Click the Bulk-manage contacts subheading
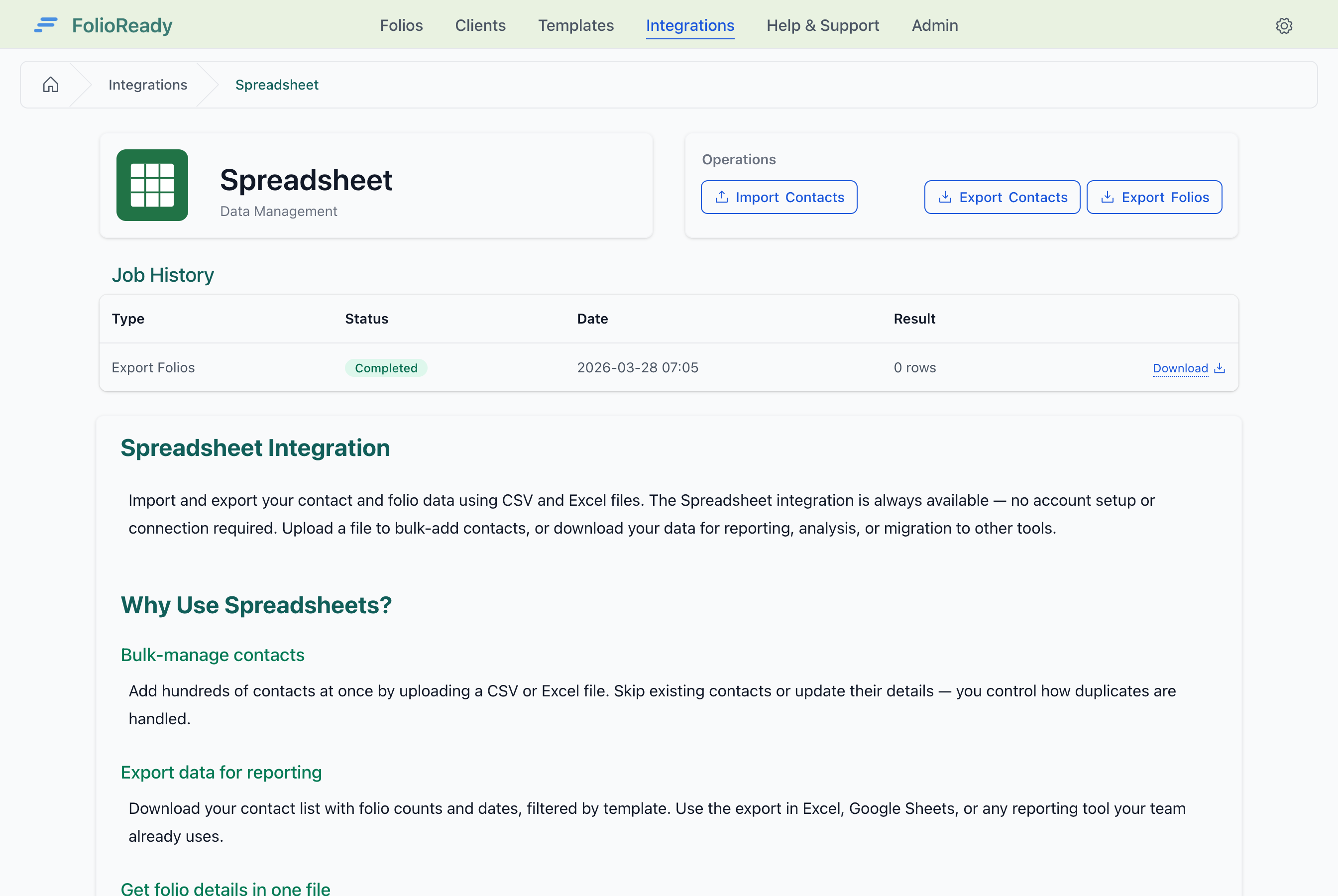1338x896 pixels. (212, 655)
